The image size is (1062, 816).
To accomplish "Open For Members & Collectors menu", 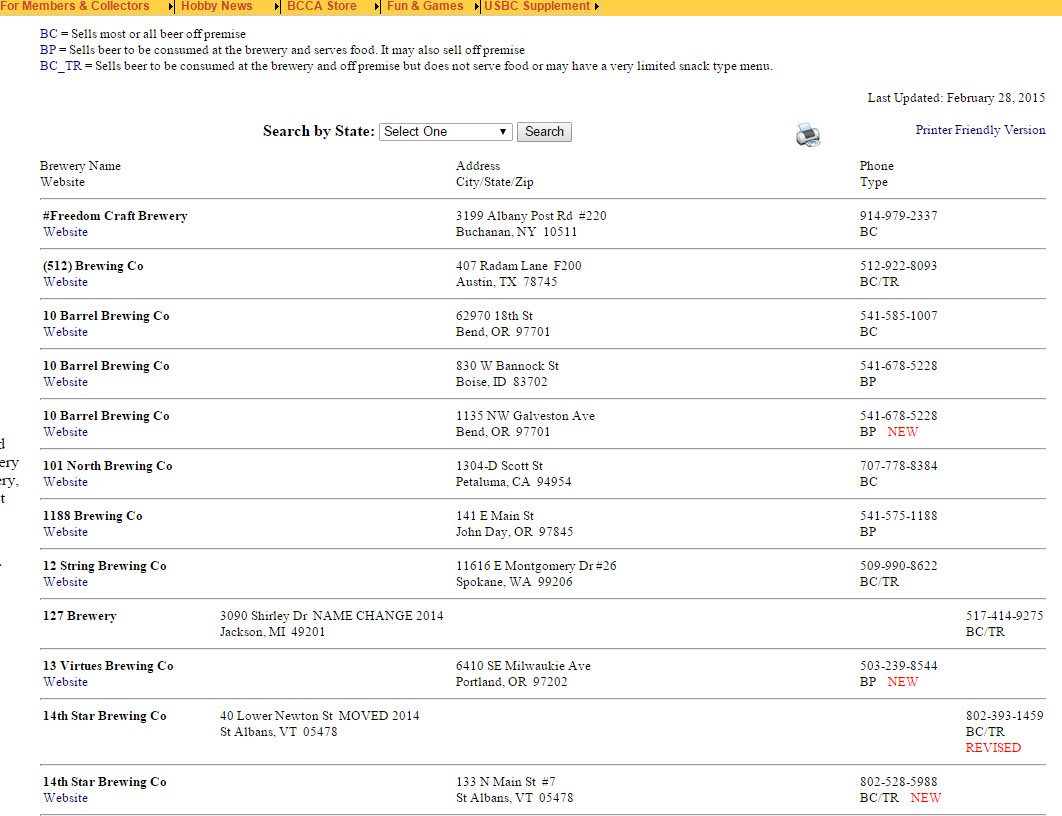I will coord(75,6).
